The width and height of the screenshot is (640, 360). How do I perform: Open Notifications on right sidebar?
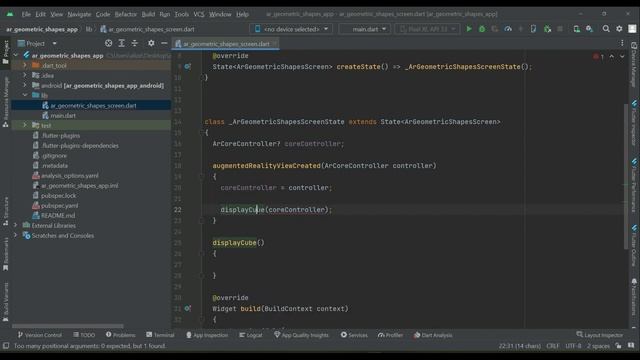[634, 297]
